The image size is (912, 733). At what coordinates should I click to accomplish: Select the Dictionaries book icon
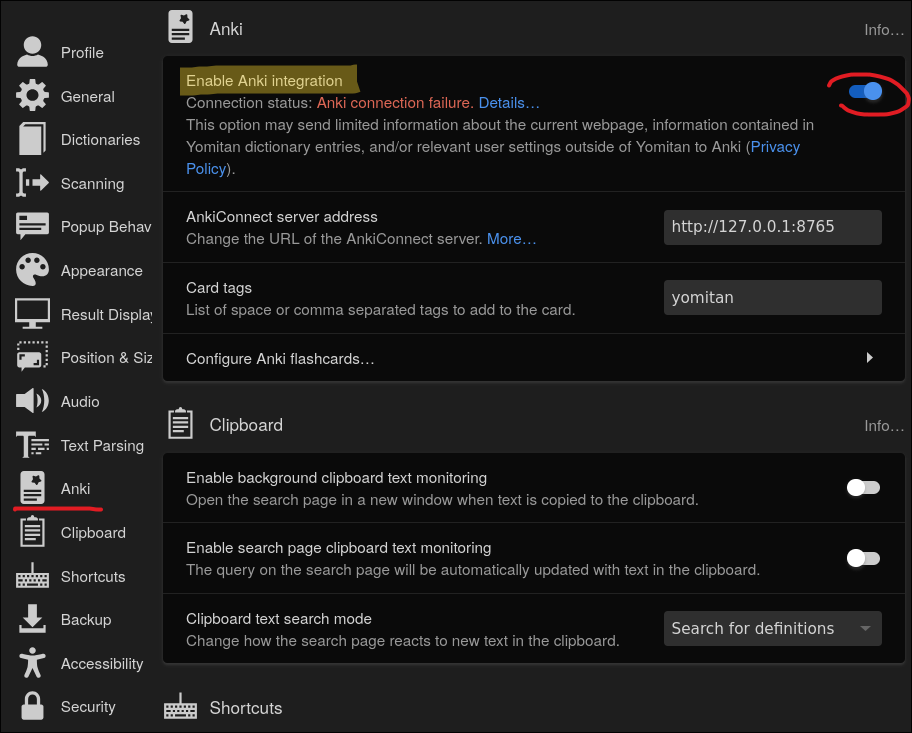pos(32,140)
